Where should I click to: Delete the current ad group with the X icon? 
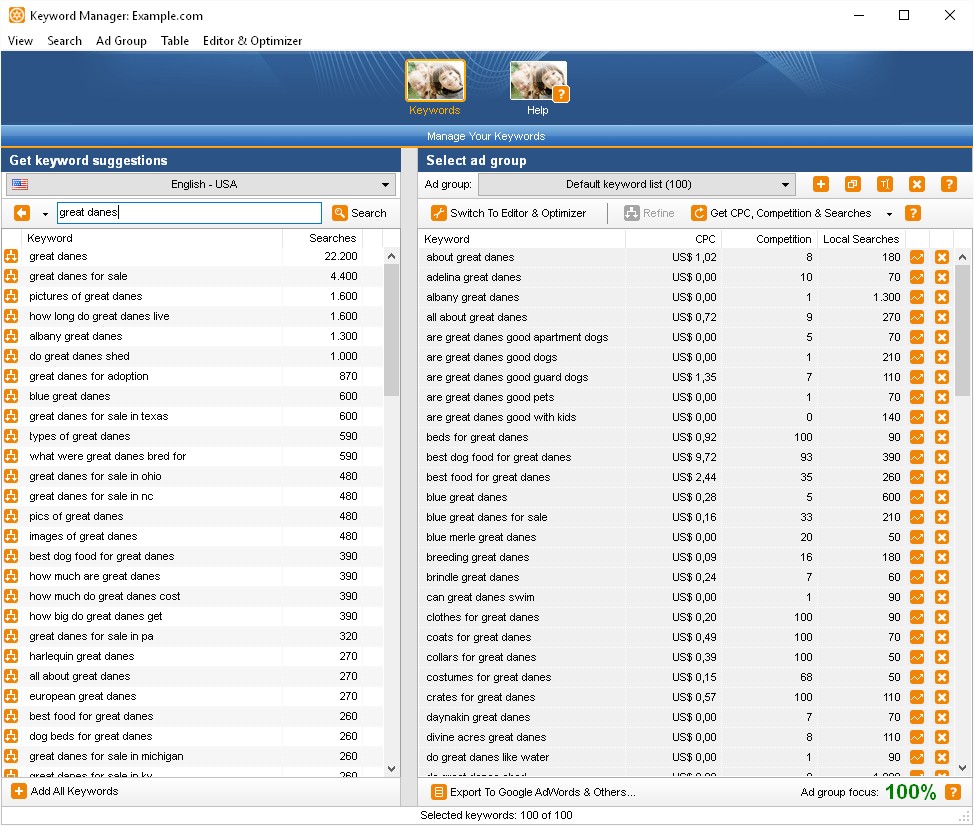[916, 184]
